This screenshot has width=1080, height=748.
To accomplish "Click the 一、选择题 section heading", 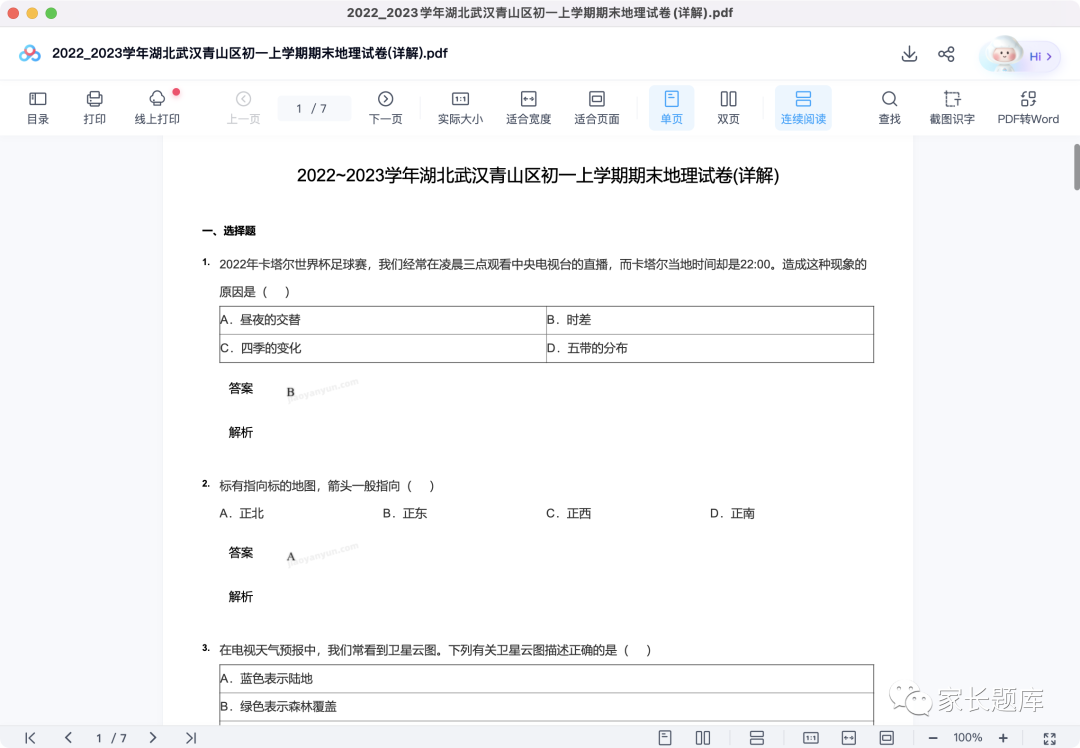I will click(229, 231).
